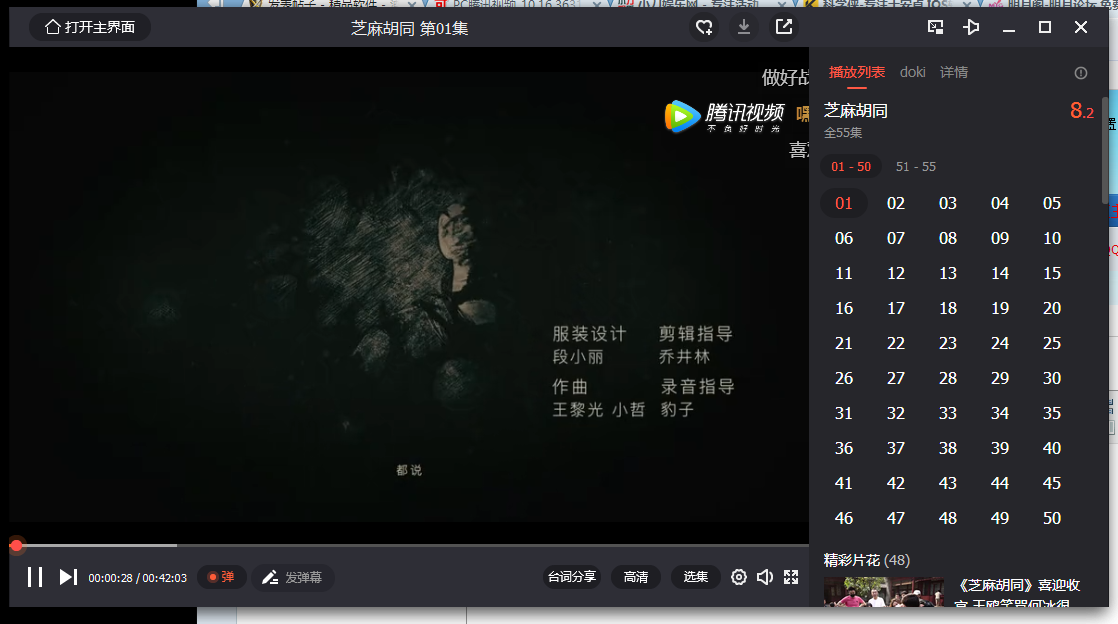Image resolution: width=1118 pixels, height=624 pixels.
Task: Click the 8.2 rating score
Action: coord(1081,111)
